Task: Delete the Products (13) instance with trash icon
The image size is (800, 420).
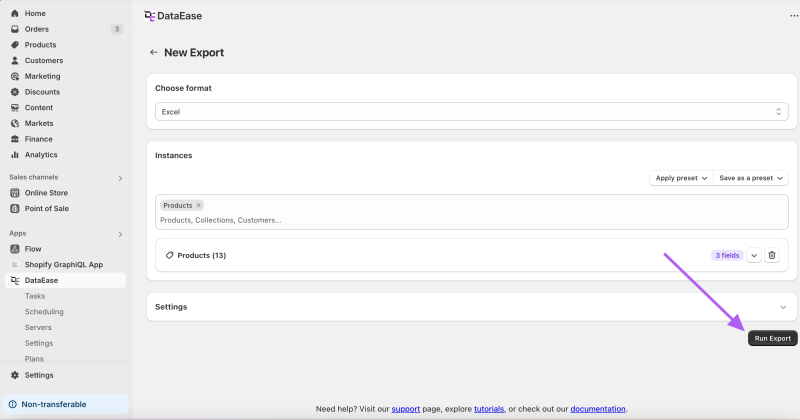Action: coord(772,255)
